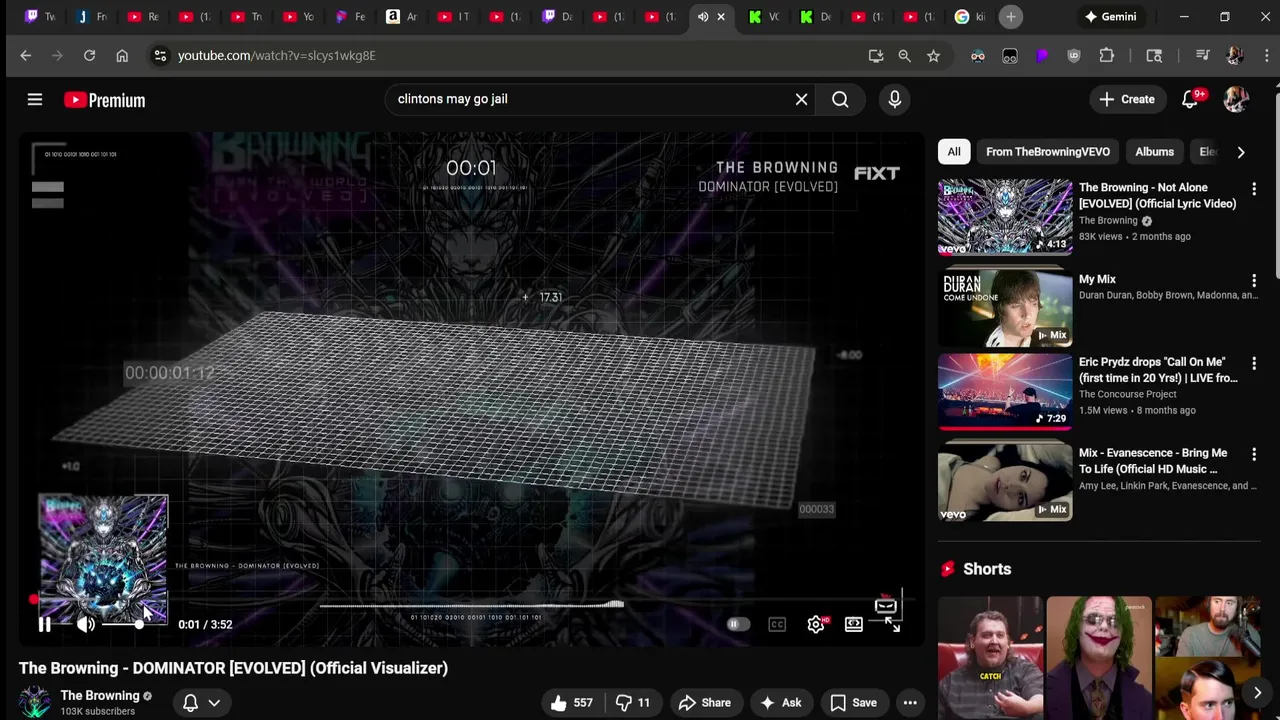1280x720 pixels.
Task: Open the Evanescence Bring Me To Life thumbnail
Action: (x=1005, y=482)
